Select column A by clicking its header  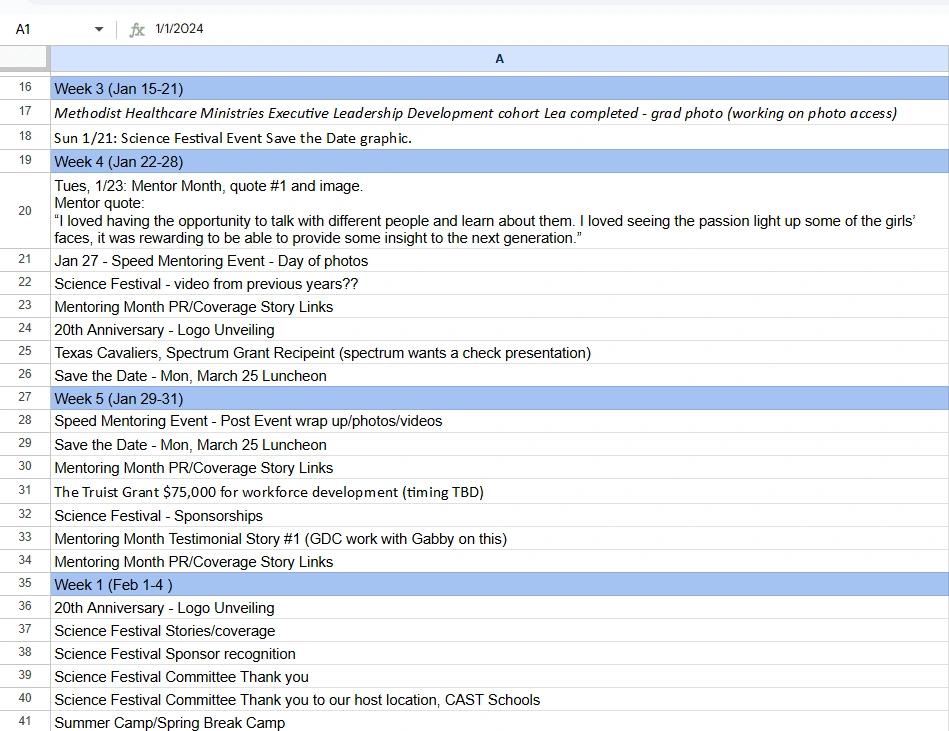tap(499, 59)
